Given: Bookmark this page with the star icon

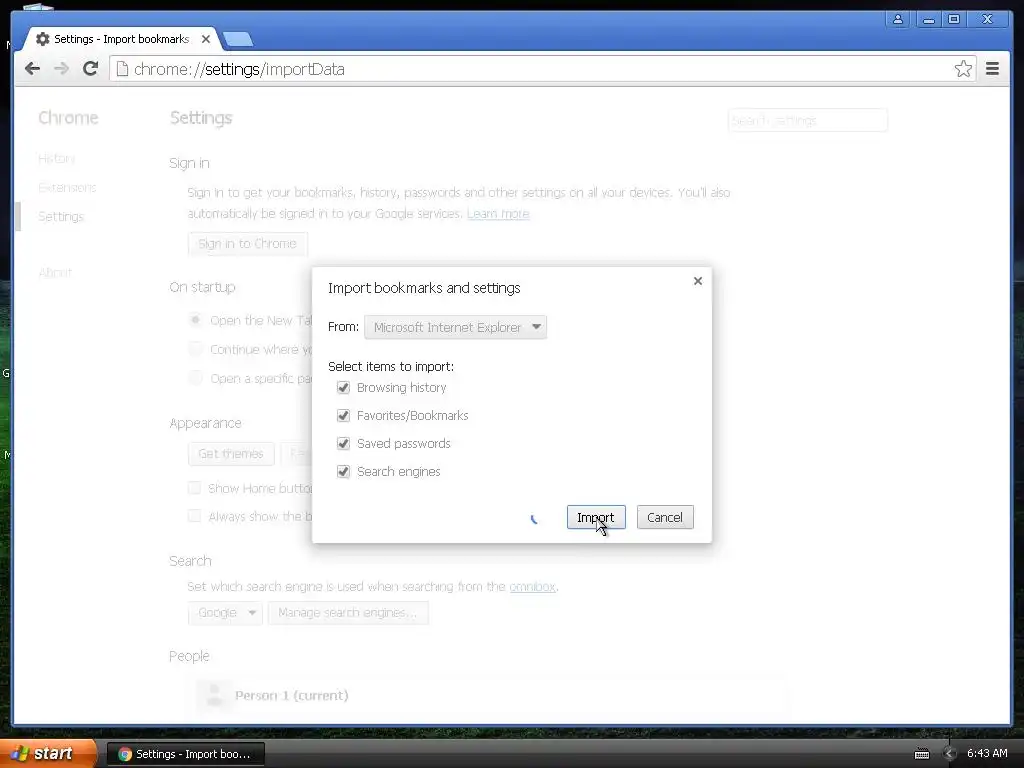Looking at the screenshot, I should (963, 69).
